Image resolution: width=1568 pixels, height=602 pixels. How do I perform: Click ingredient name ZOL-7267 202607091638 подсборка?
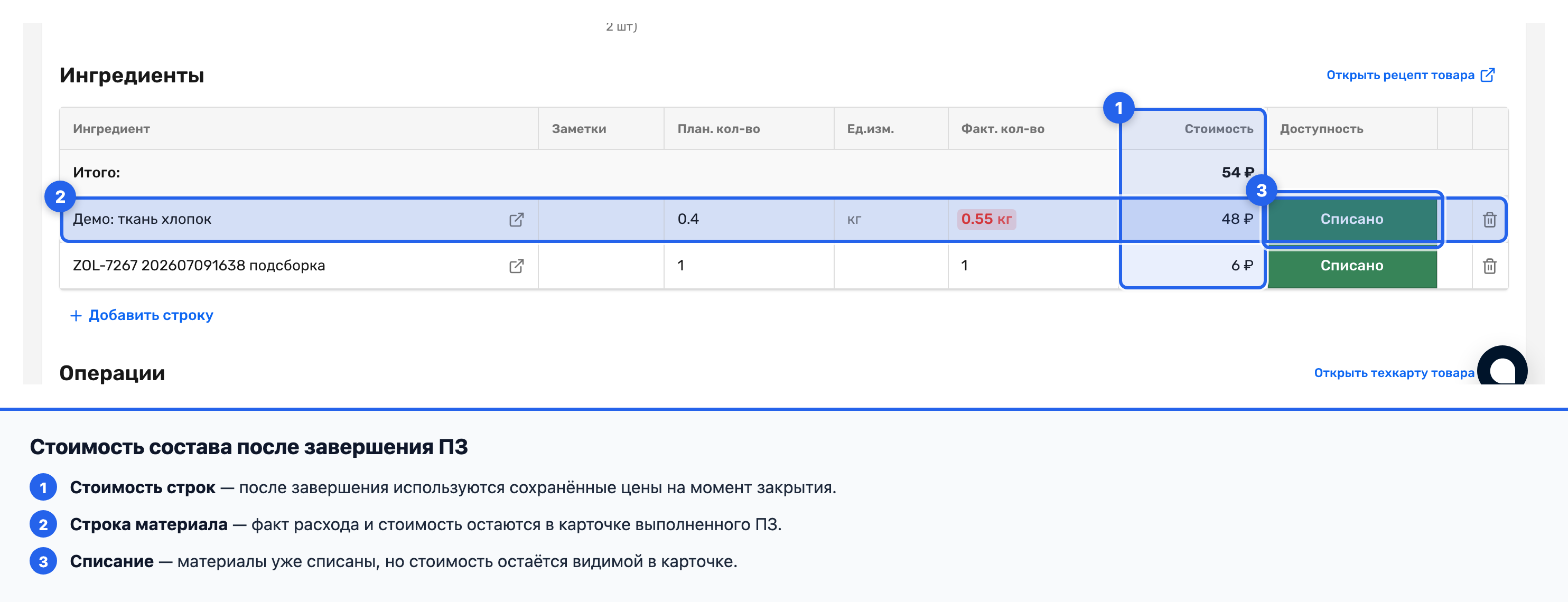click(199, 266)
